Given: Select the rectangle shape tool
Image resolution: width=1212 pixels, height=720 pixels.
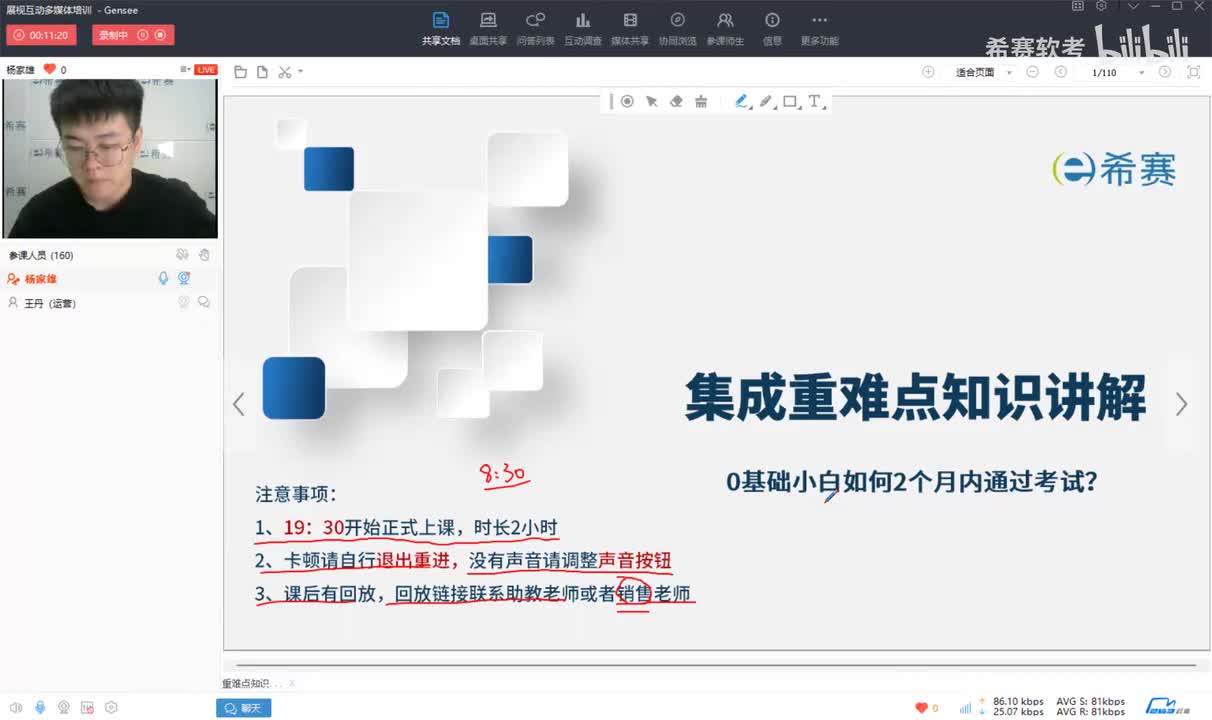Looking at the screenshot, I should (x=790, y=101).
